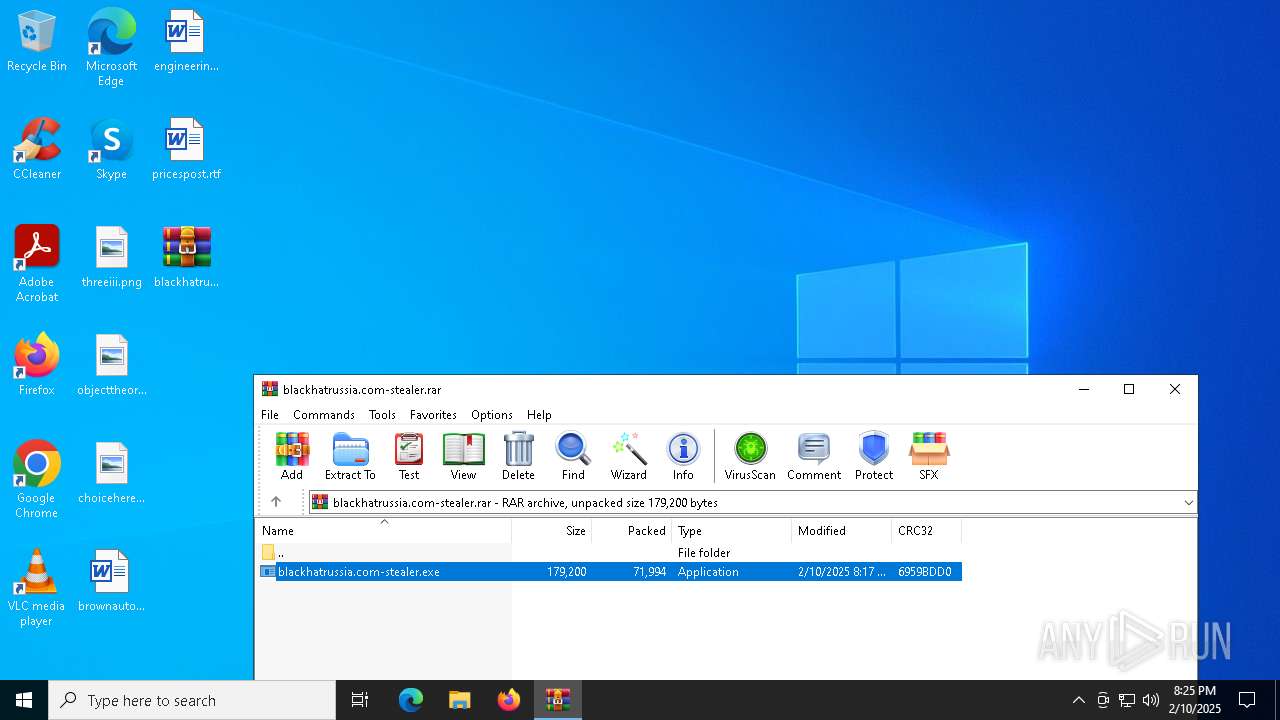Select Adobe Acrobat desktop icon
This screenshot has width=1280, height=720.
point(37,264)
